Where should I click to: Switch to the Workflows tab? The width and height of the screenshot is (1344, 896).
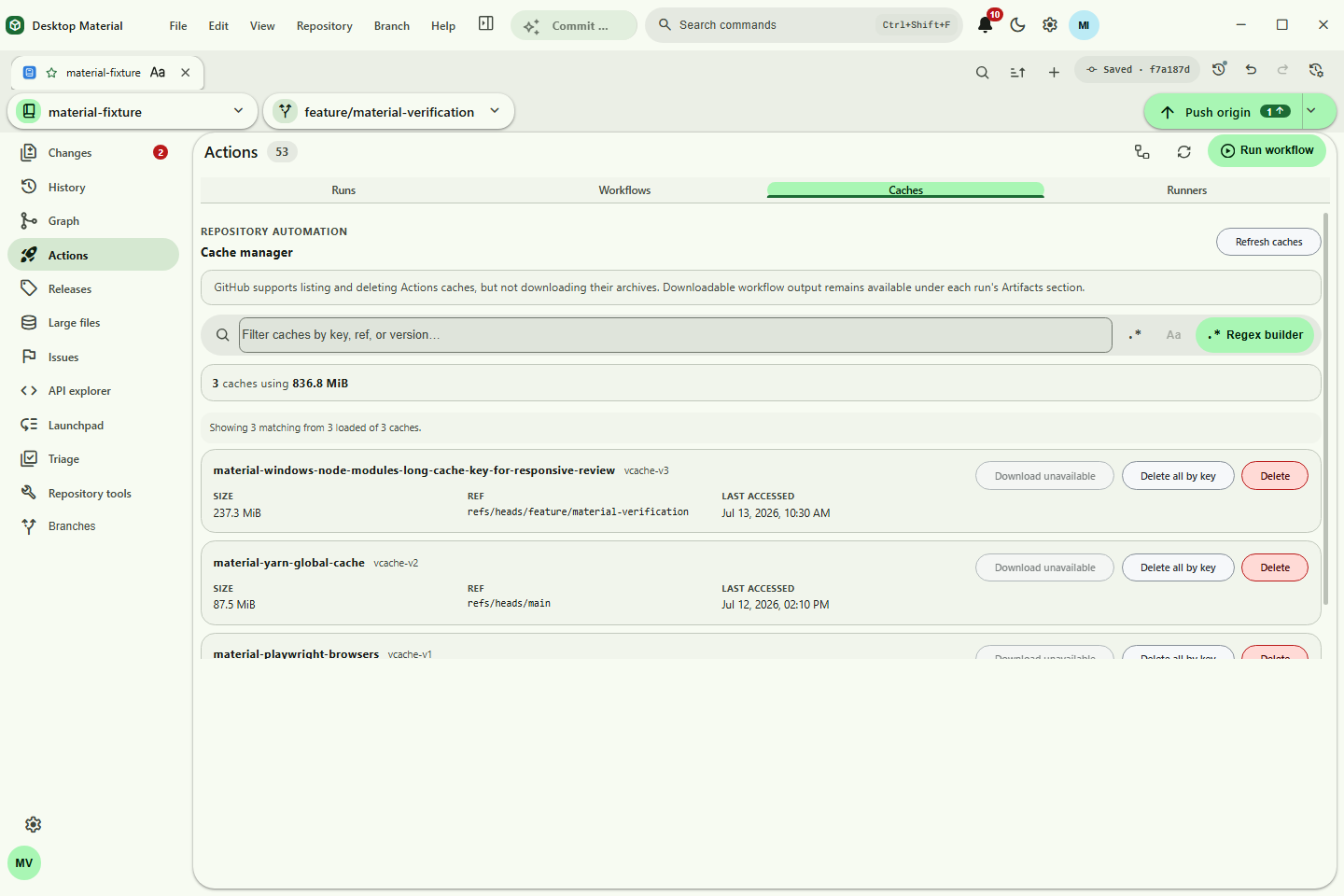click(624, 190)
